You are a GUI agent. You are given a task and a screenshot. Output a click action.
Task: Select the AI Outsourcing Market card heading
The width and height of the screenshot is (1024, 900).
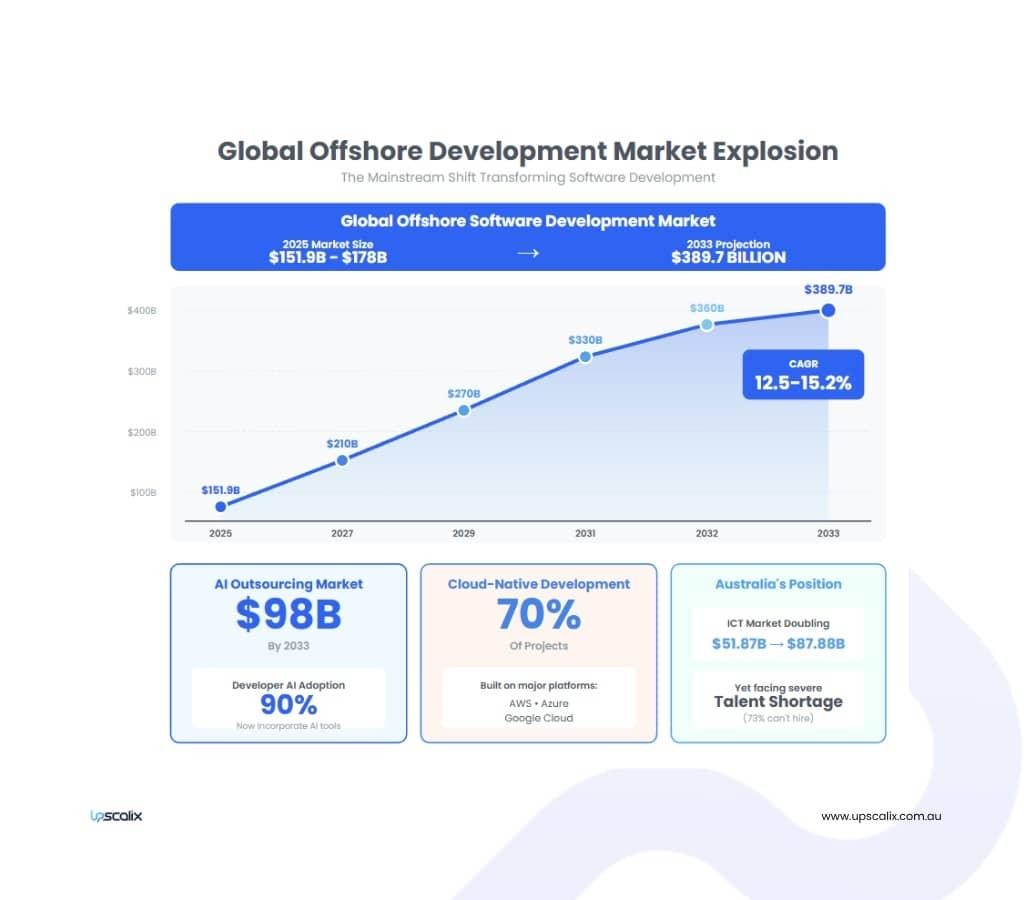[289, 584]
